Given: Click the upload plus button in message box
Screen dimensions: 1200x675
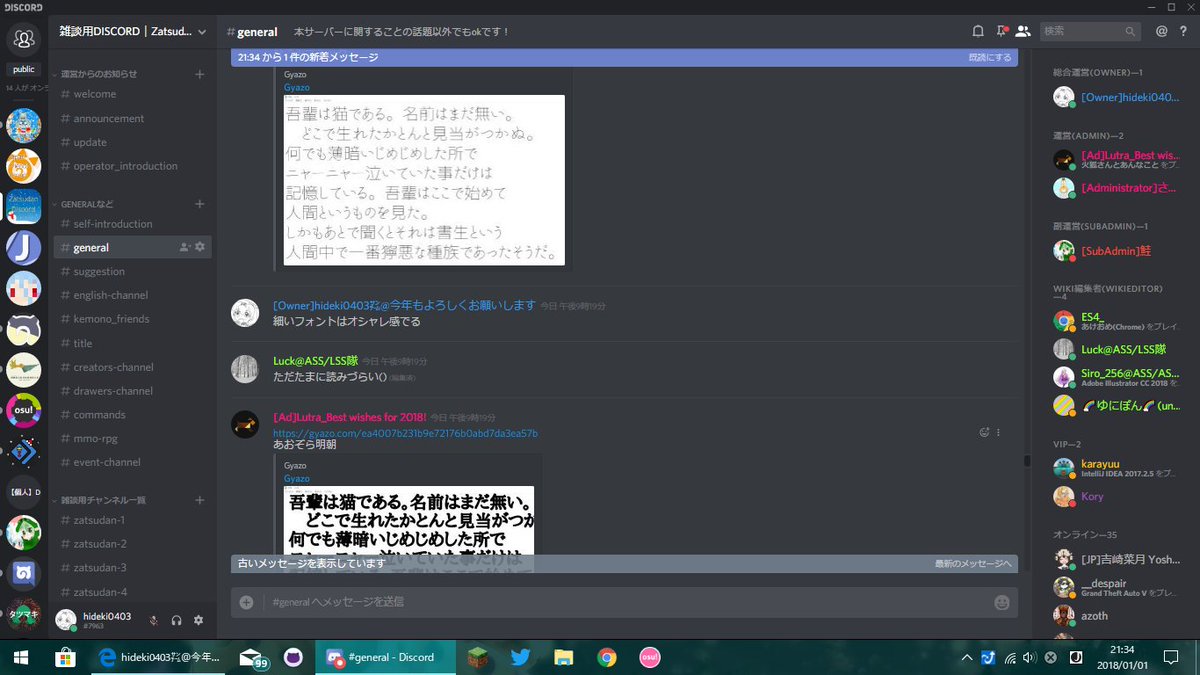Looking at the screenshot, I should tap(246, 602).
